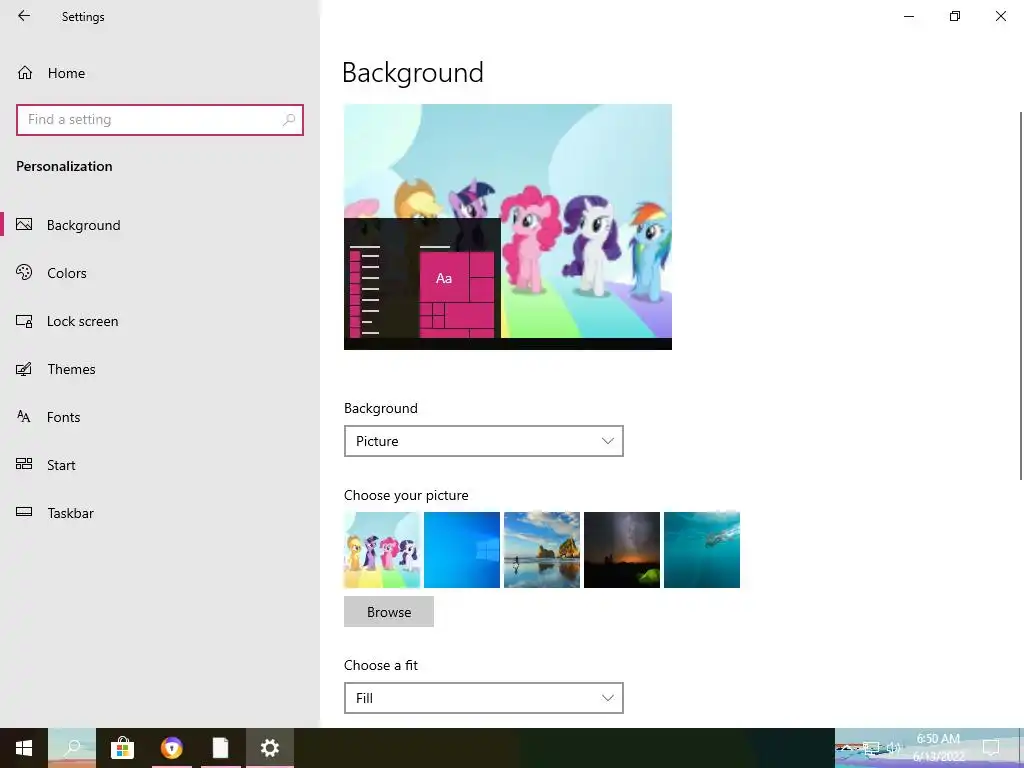Open the blank document taskbar icon

221,748
